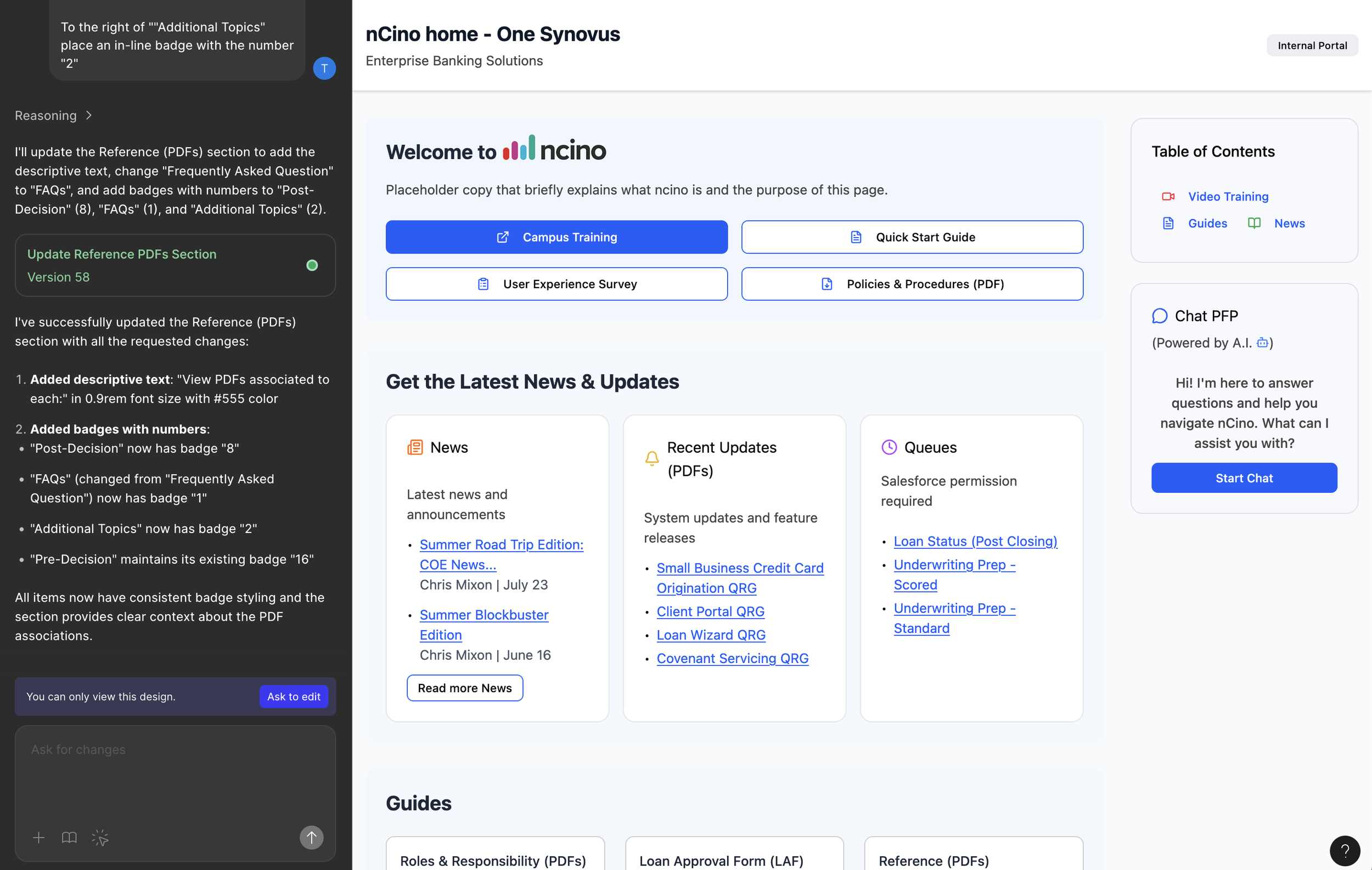Click the question mark help icon

[x=1345, y=851]
